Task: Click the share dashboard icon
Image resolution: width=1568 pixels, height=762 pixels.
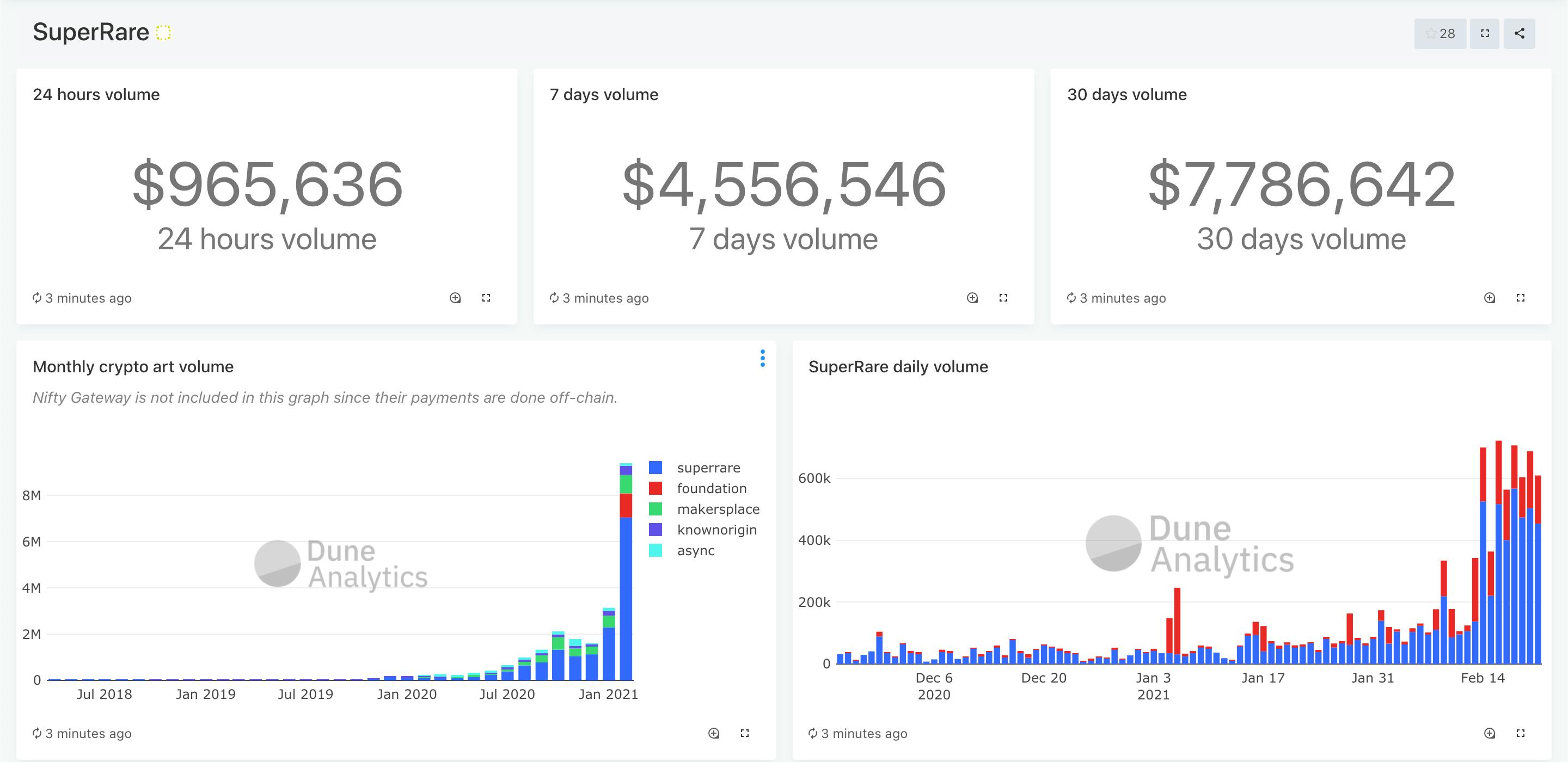Action: [1520, 34]
